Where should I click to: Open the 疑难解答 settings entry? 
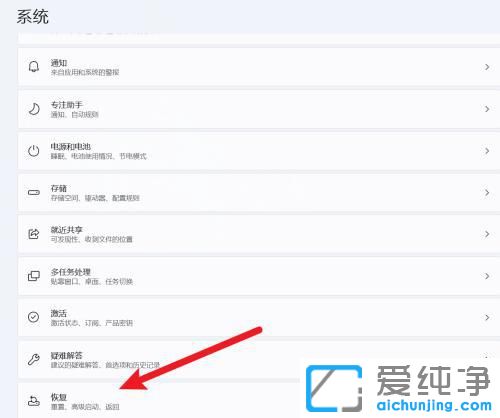(x=259, y=359)
